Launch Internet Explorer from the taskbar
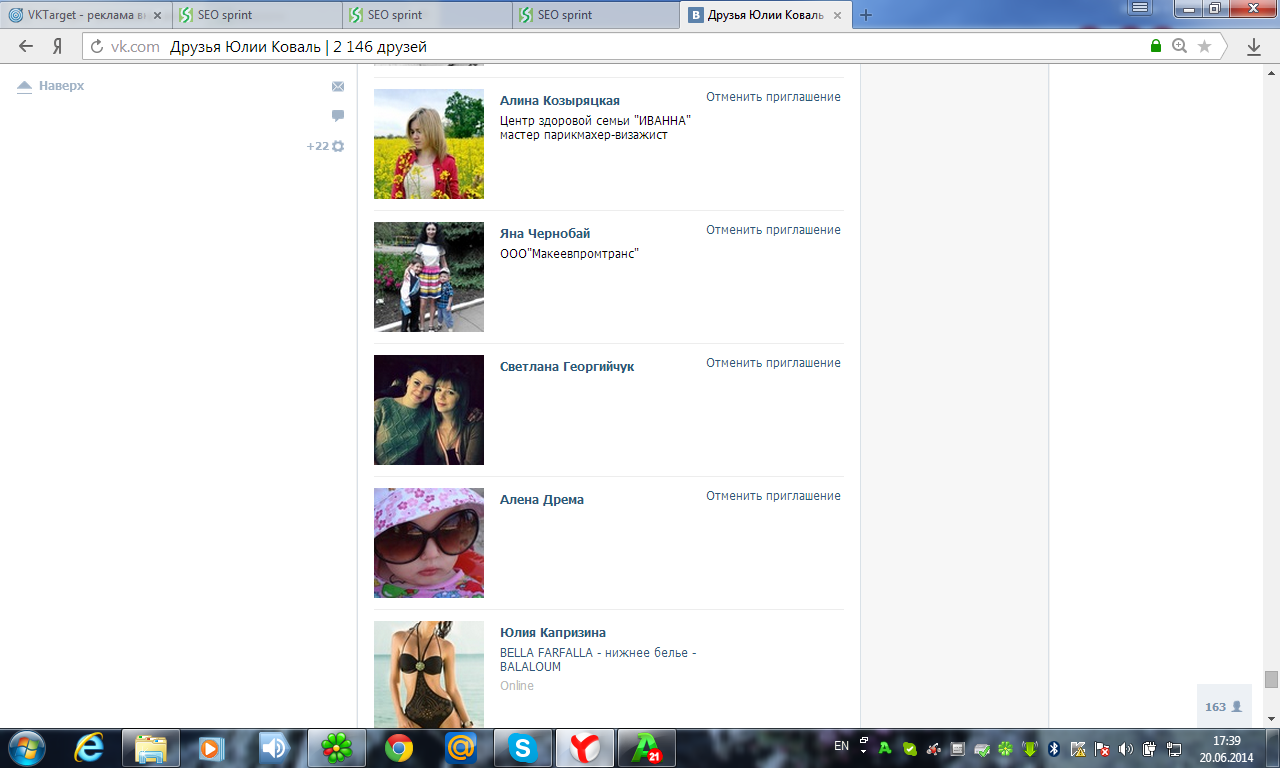1280x768 pixels. tap(89, 748)
